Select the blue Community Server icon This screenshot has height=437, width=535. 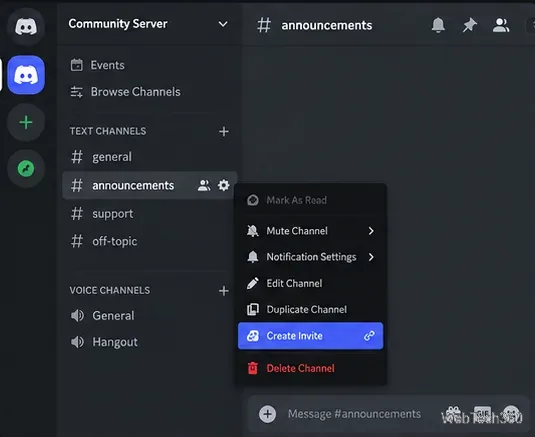(26, 75)
